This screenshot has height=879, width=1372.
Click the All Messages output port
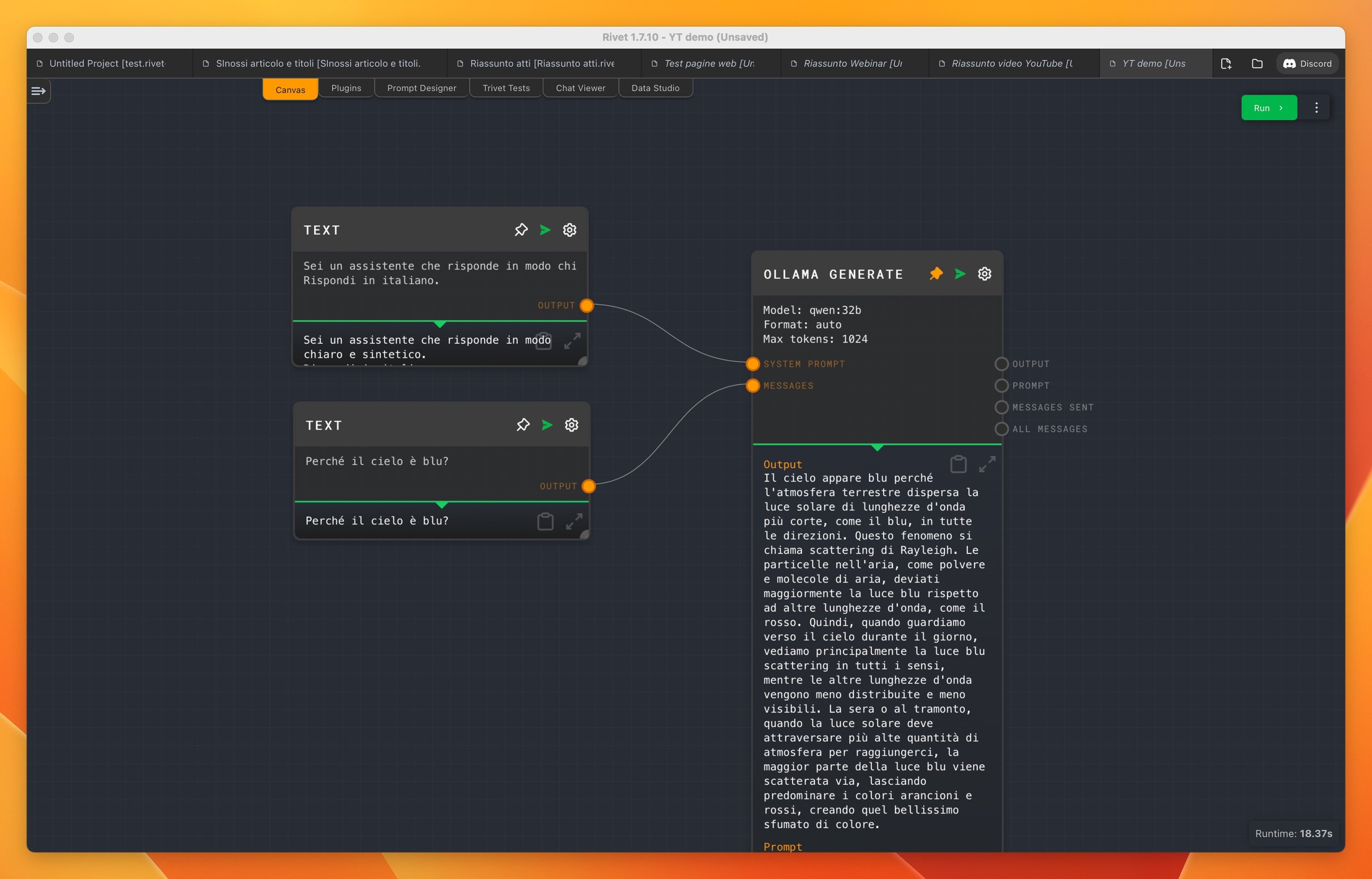coord(1001,429)
